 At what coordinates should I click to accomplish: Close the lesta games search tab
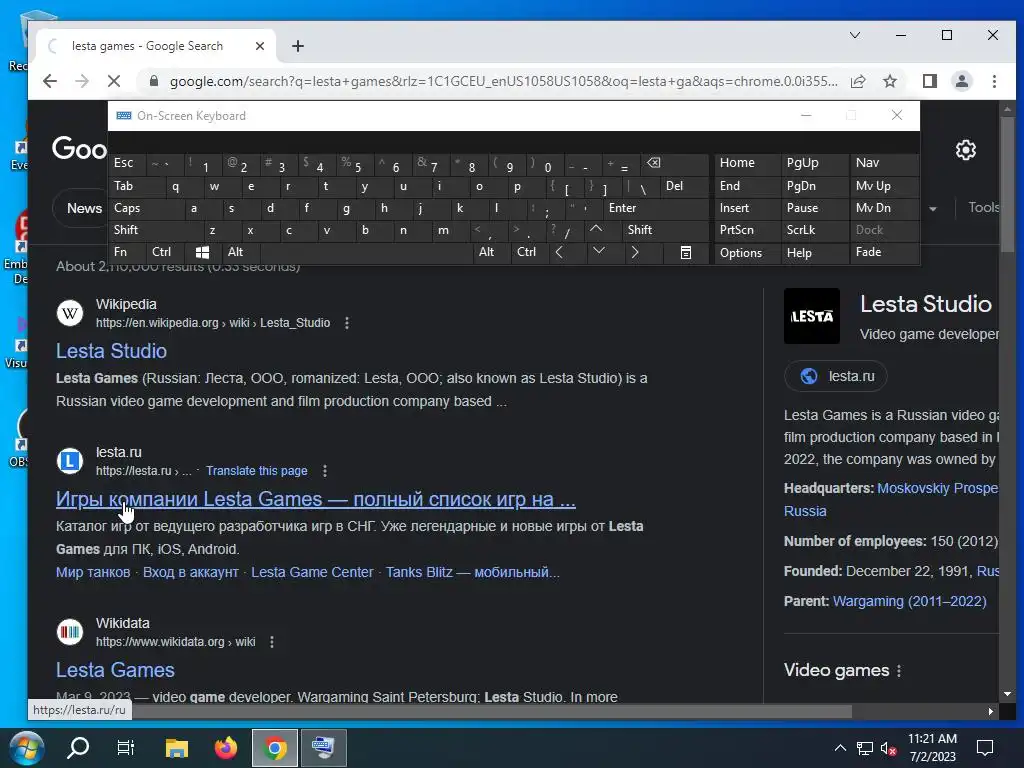coord(260,46)
